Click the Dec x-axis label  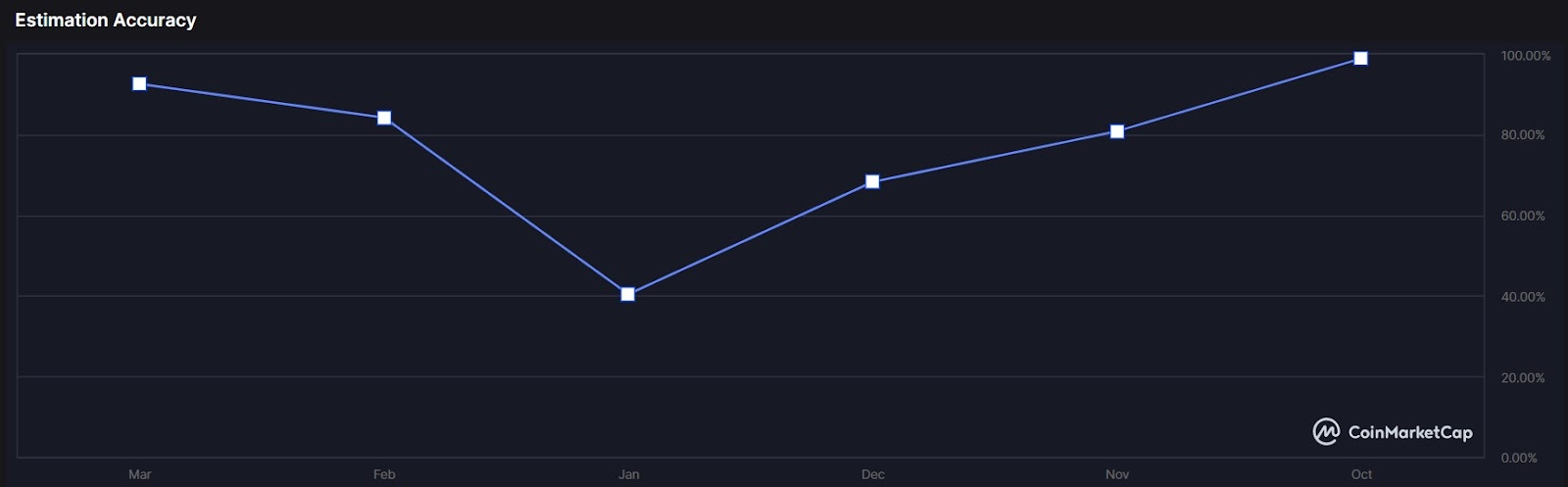pos(872,474)
